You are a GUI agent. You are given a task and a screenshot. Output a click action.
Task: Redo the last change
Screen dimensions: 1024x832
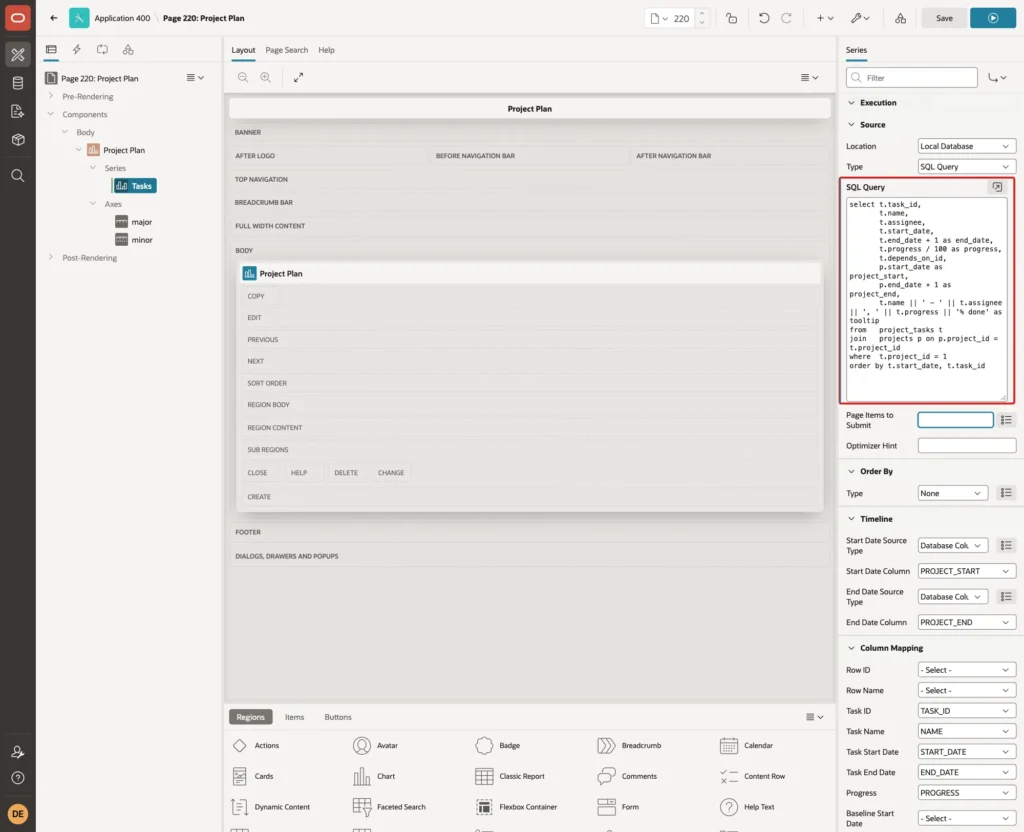(x=786, y=18)
